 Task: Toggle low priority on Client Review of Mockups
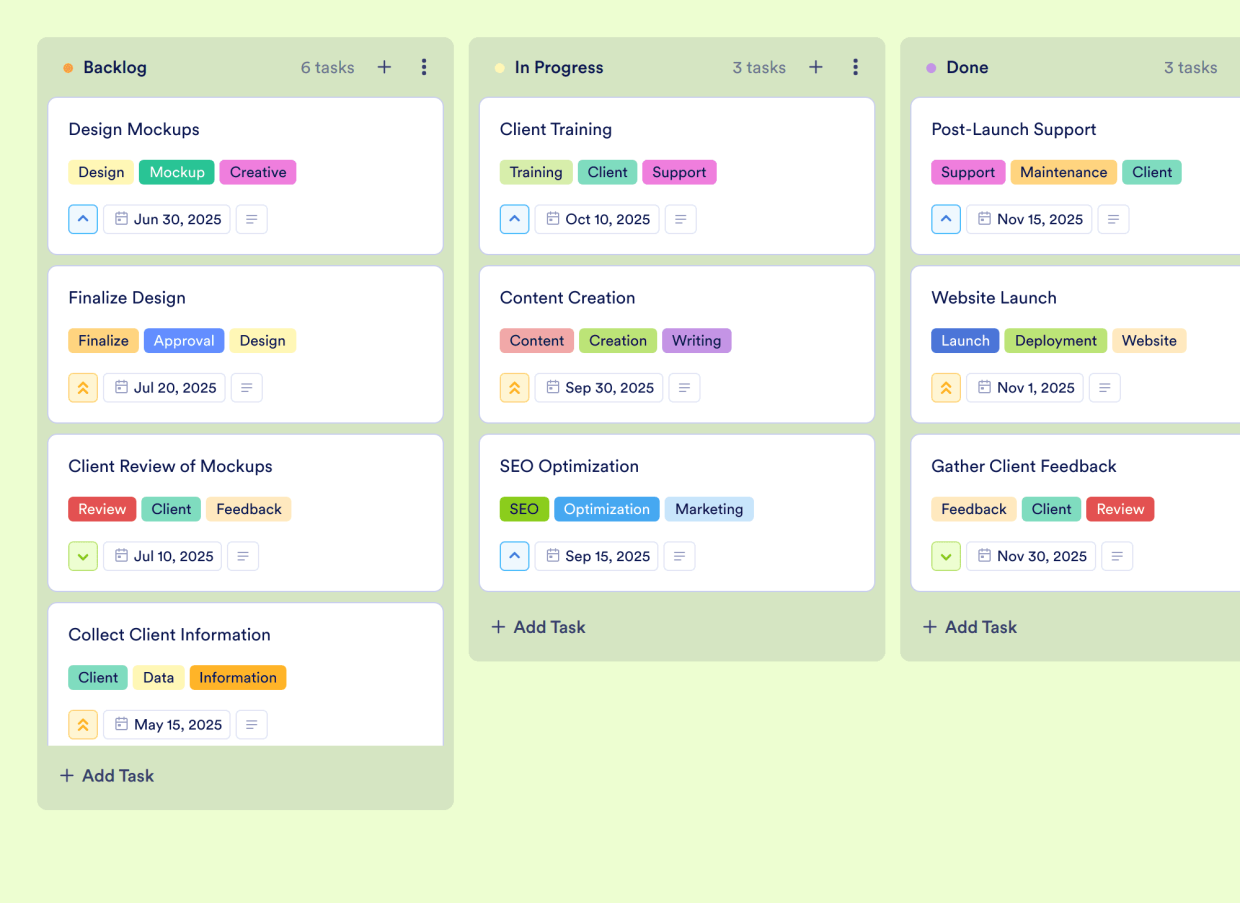coord(83,556)
